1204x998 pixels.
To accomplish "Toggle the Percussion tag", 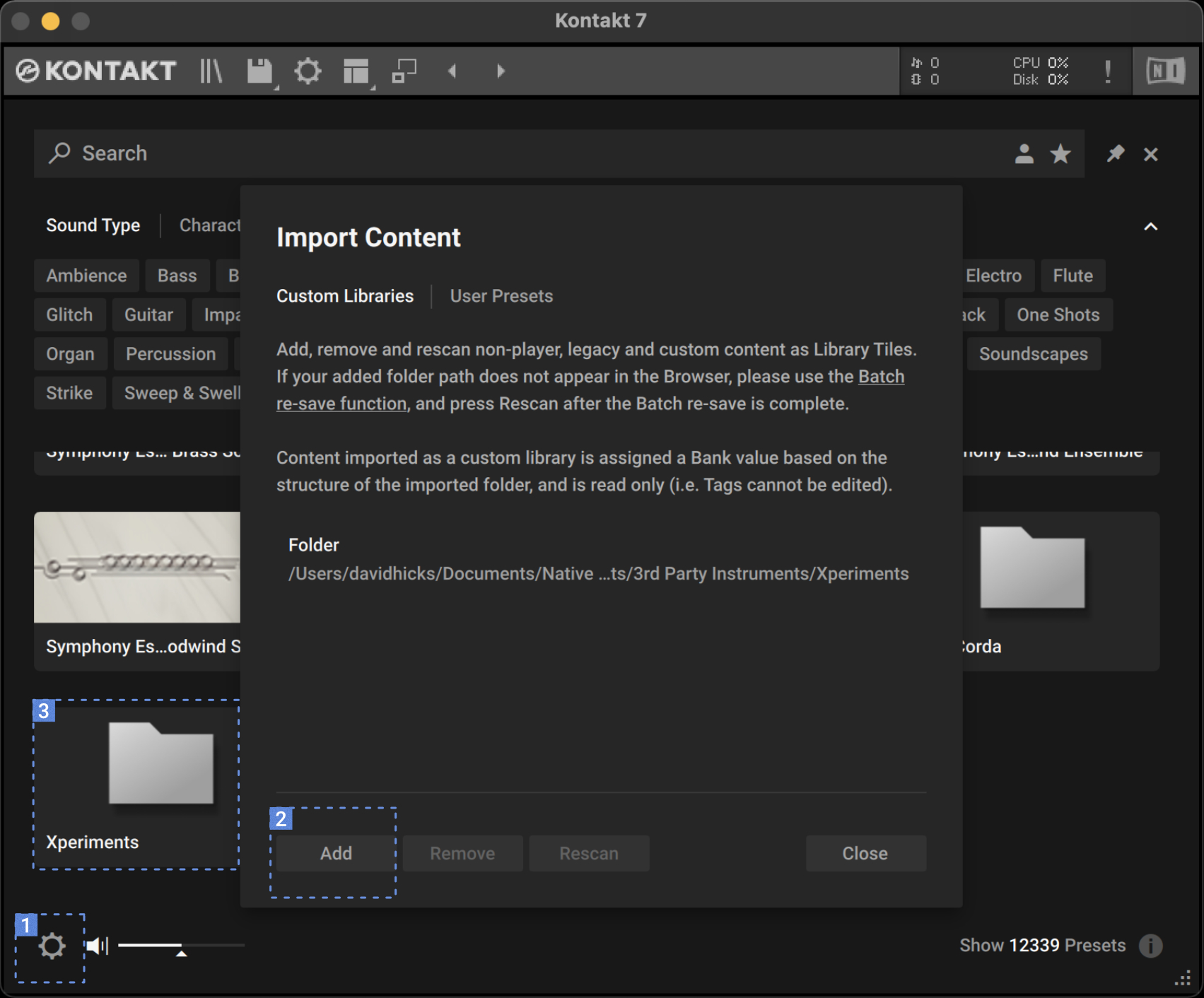I will point(170,353).
